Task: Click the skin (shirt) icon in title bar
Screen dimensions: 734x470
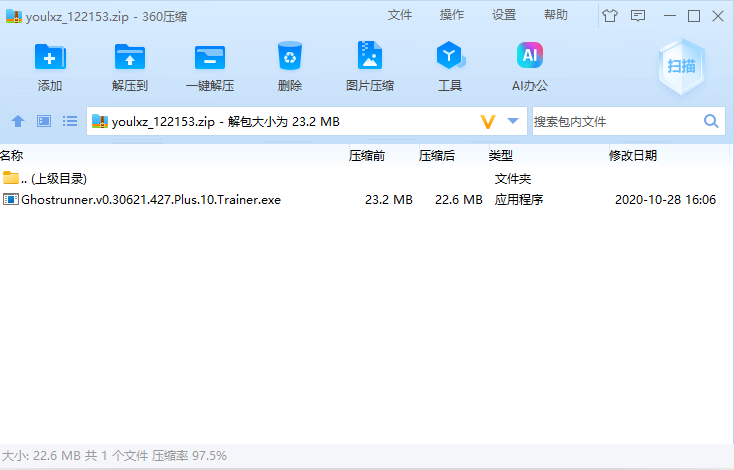Action: 610,16
